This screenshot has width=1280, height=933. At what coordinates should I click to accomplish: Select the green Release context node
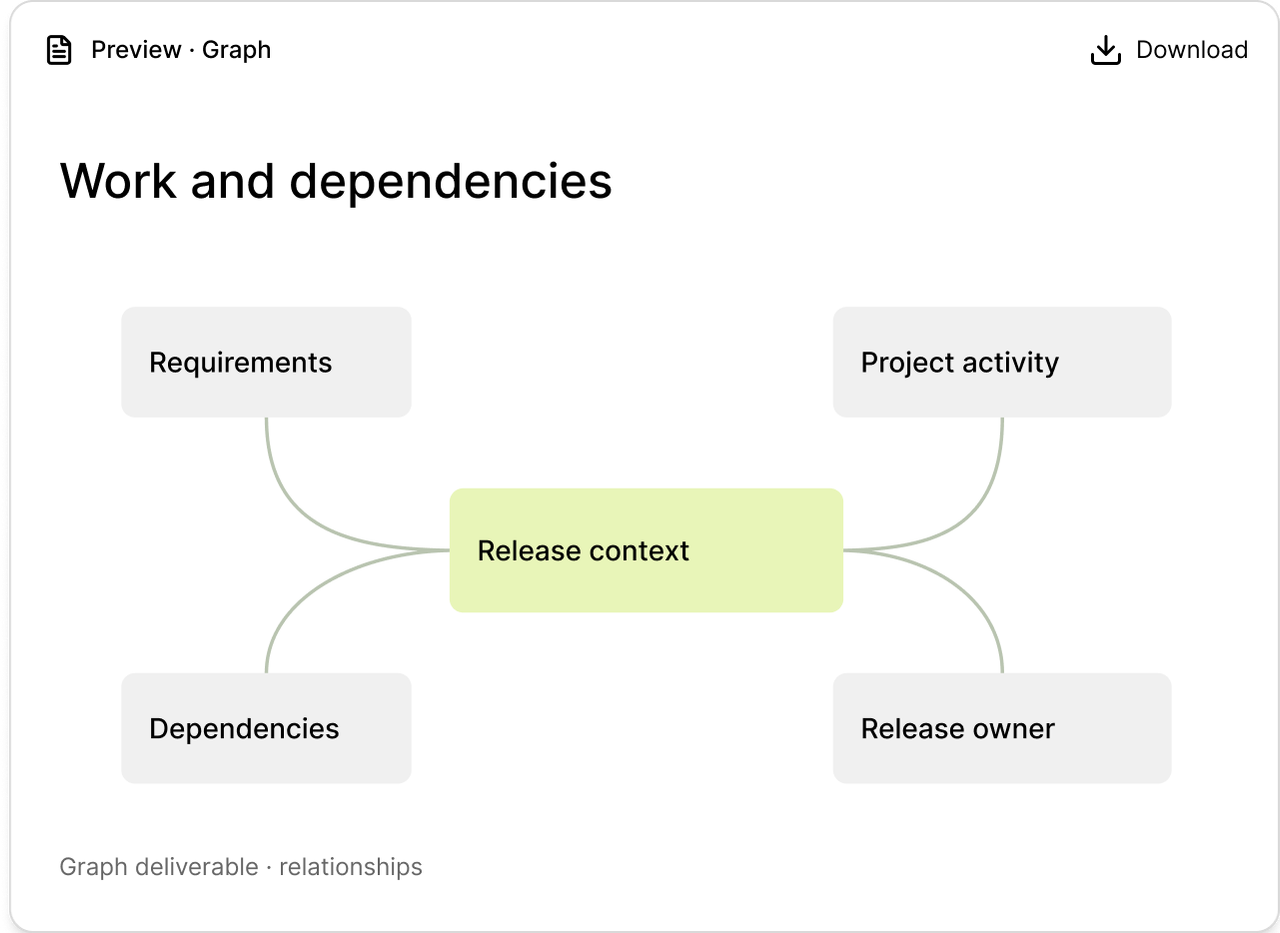click(646, 550)
